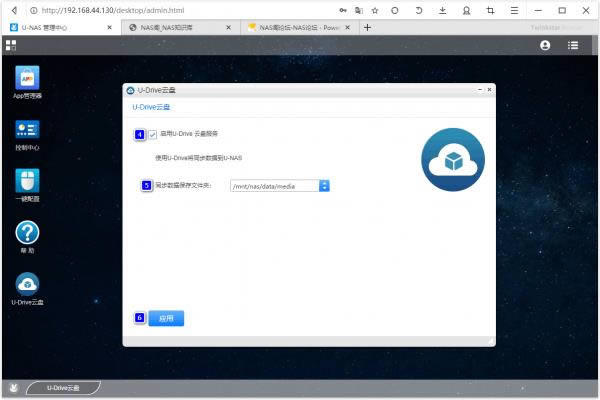This screenshot has width=600, height=400.
Task: Switch to the NAS knowledge base tab
Action: tap(181, 28)
